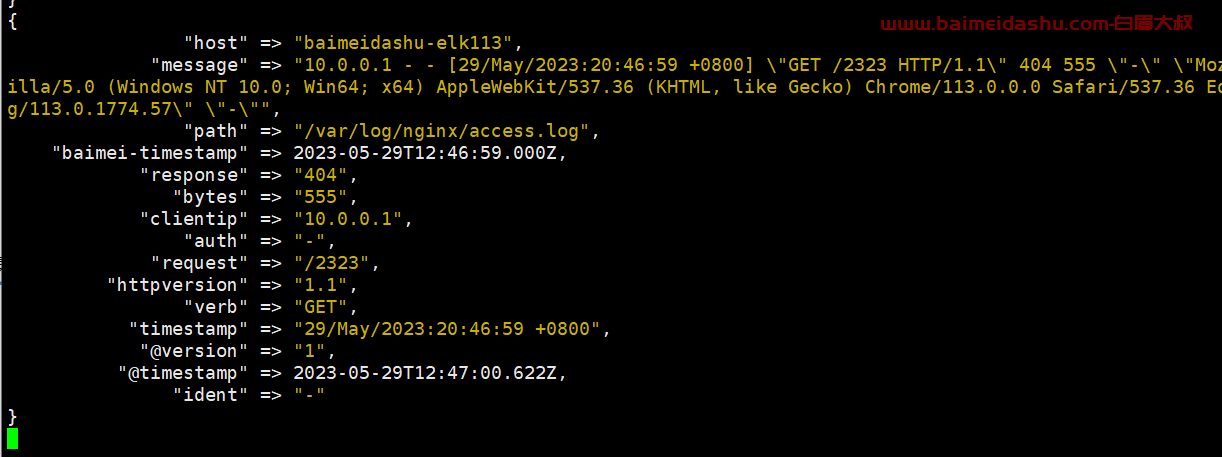Click the request value /2323
1222x457 pixels.
coord(336,263)
